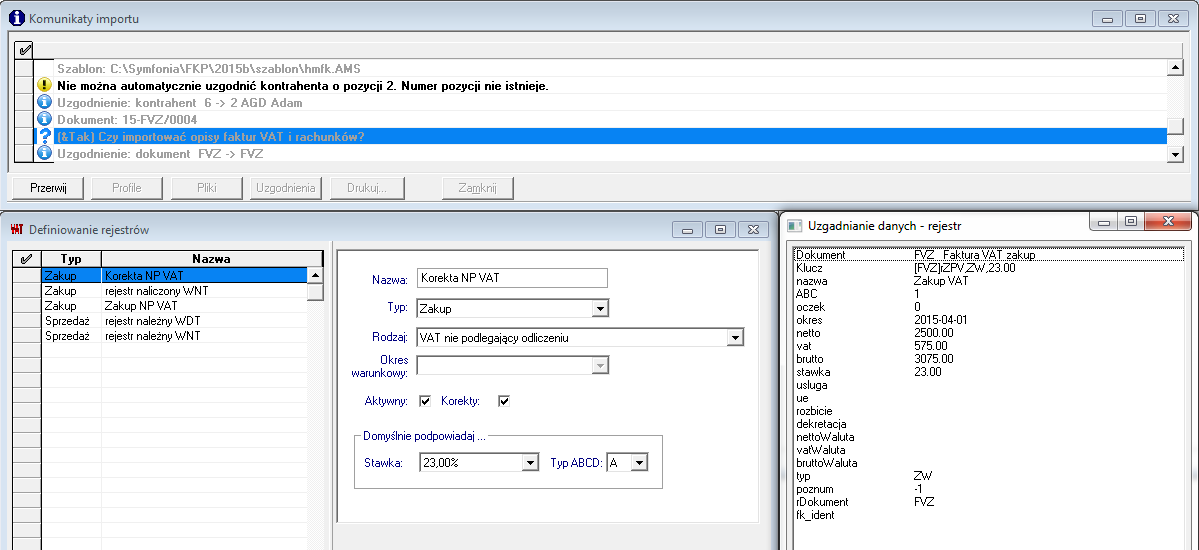1199x550 pixels.
Task: Click the checkmark column header in Definiowanie rejestrów table
Action: (27, 259)
